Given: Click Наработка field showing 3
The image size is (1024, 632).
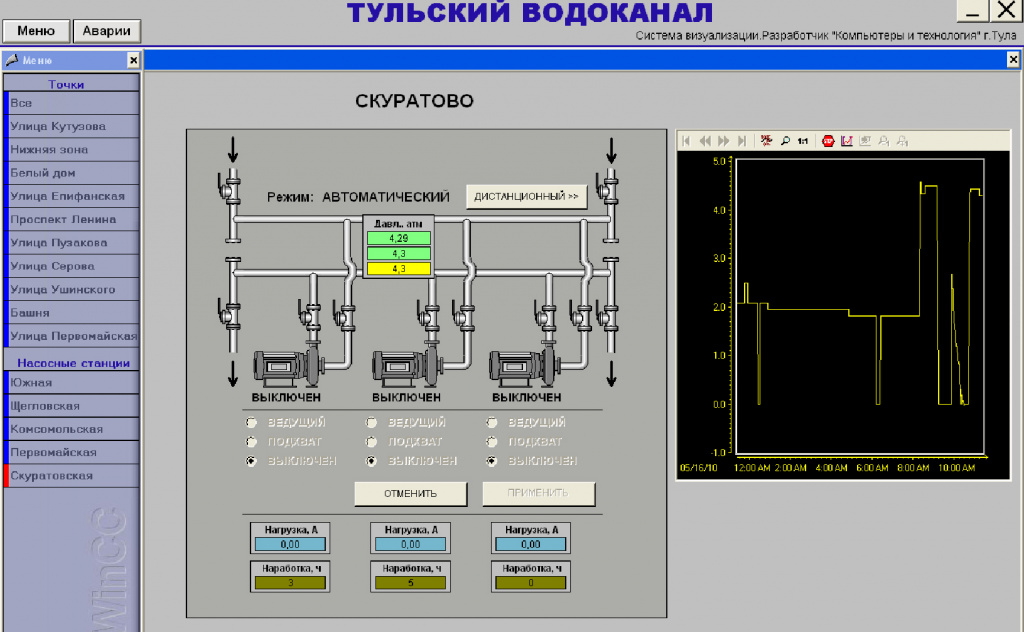Looking at the screenshot, I should pyautogui.click(x=290, y=582).
